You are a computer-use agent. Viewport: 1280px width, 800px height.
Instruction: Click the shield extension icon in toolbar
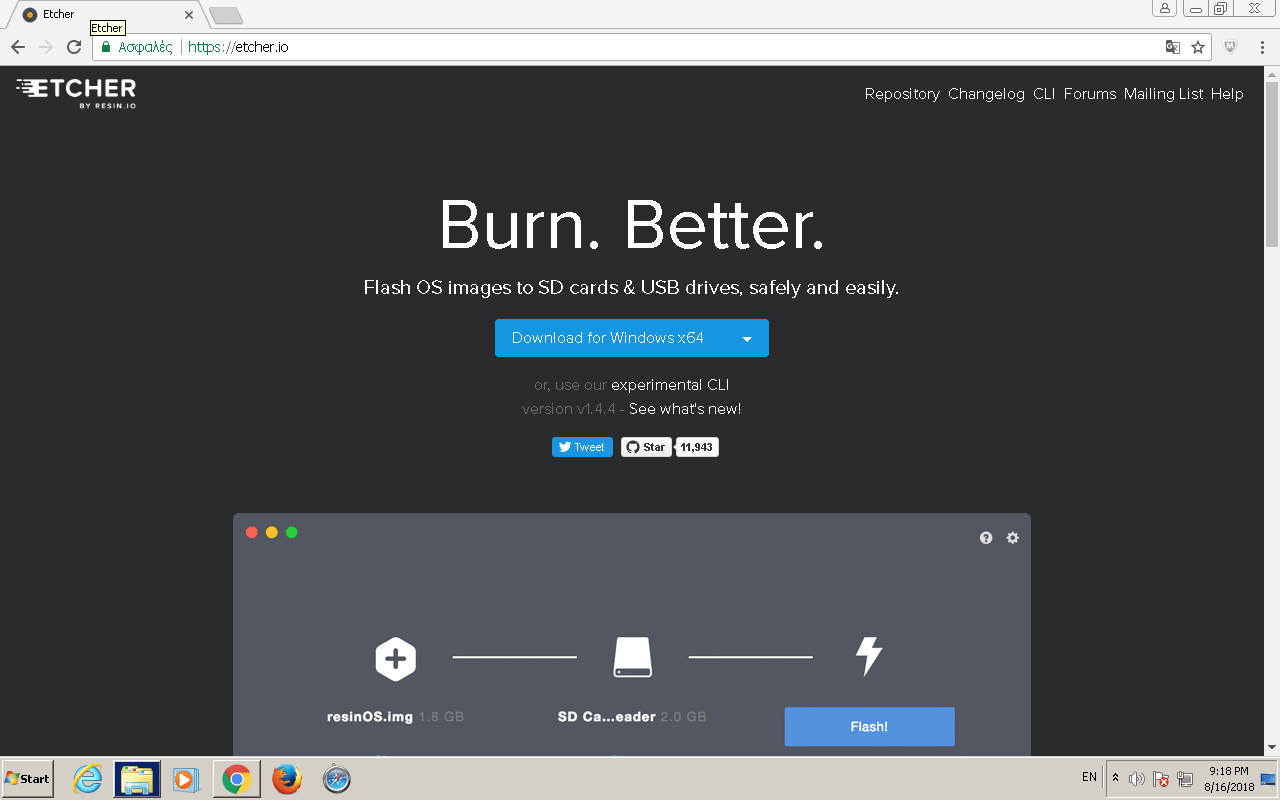[1231, 47]
